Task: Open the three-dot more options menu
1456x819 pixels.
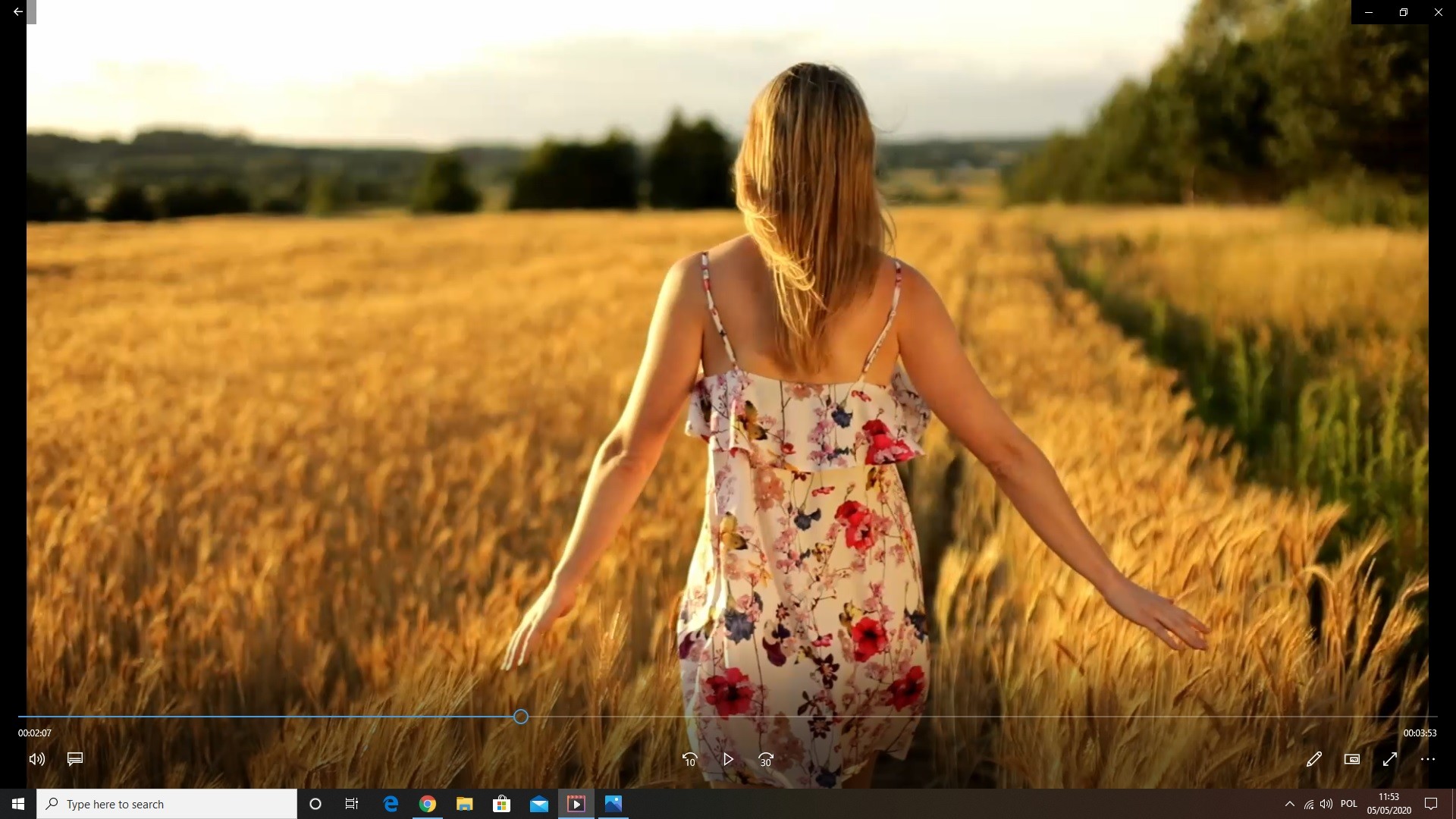Action: coord(1428,759)
